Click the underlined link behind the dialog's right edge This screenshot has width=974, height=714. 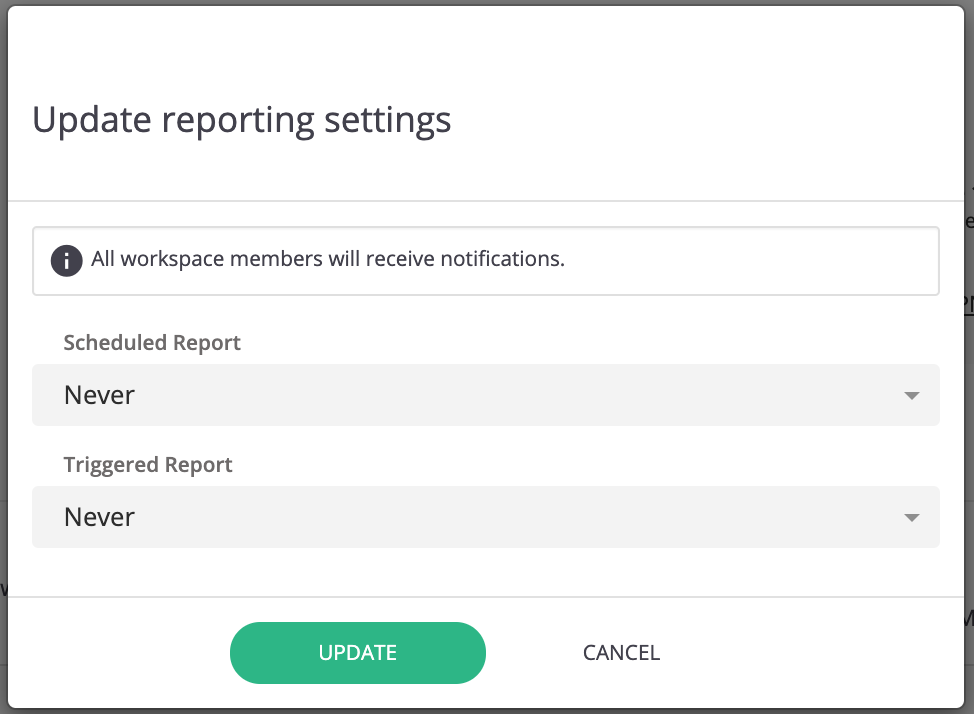coord(968,304)
